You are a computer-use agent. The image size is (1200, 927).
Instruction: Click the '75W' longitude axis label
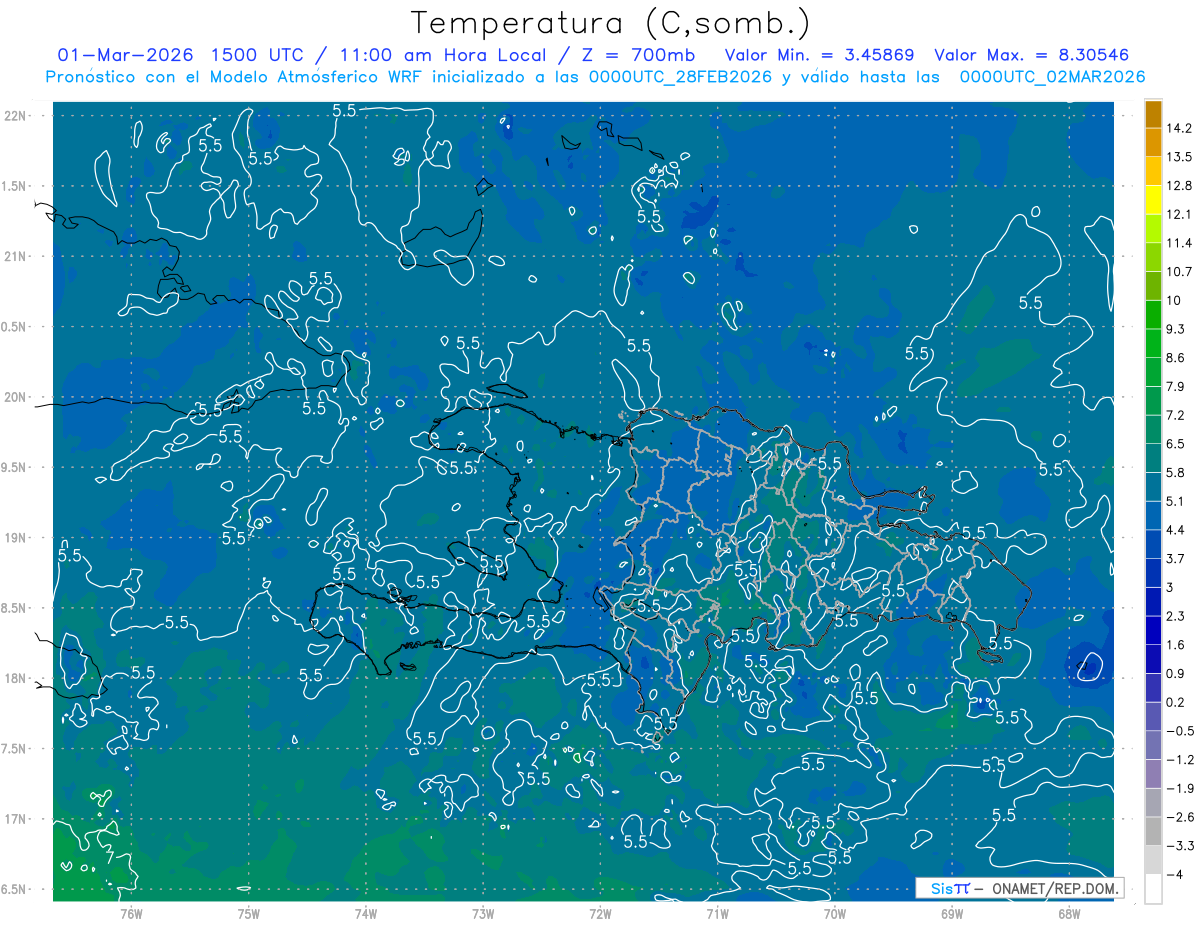(249, 913)
